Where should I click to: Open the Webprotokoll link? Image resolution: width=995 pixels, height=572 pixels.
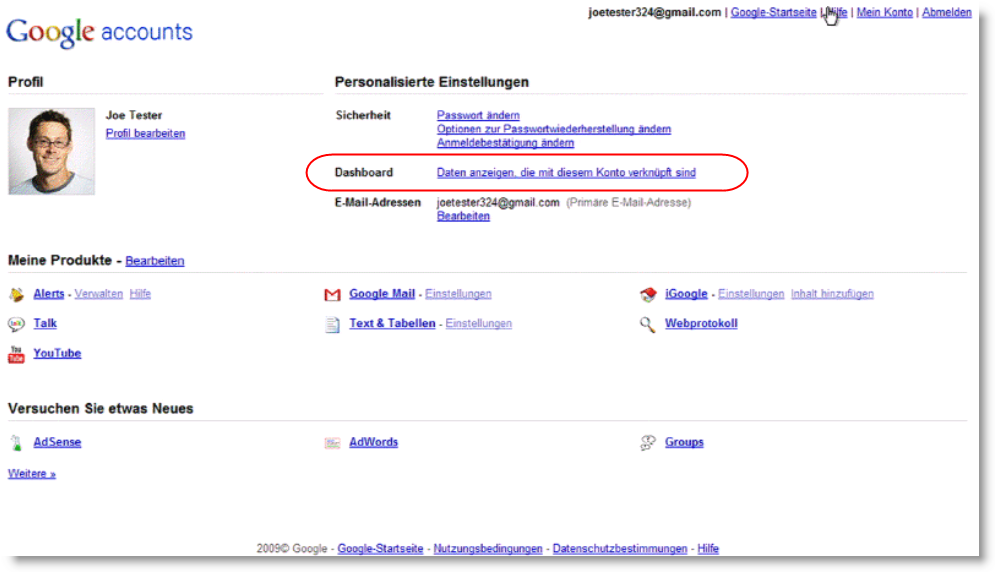pos(701,323)
